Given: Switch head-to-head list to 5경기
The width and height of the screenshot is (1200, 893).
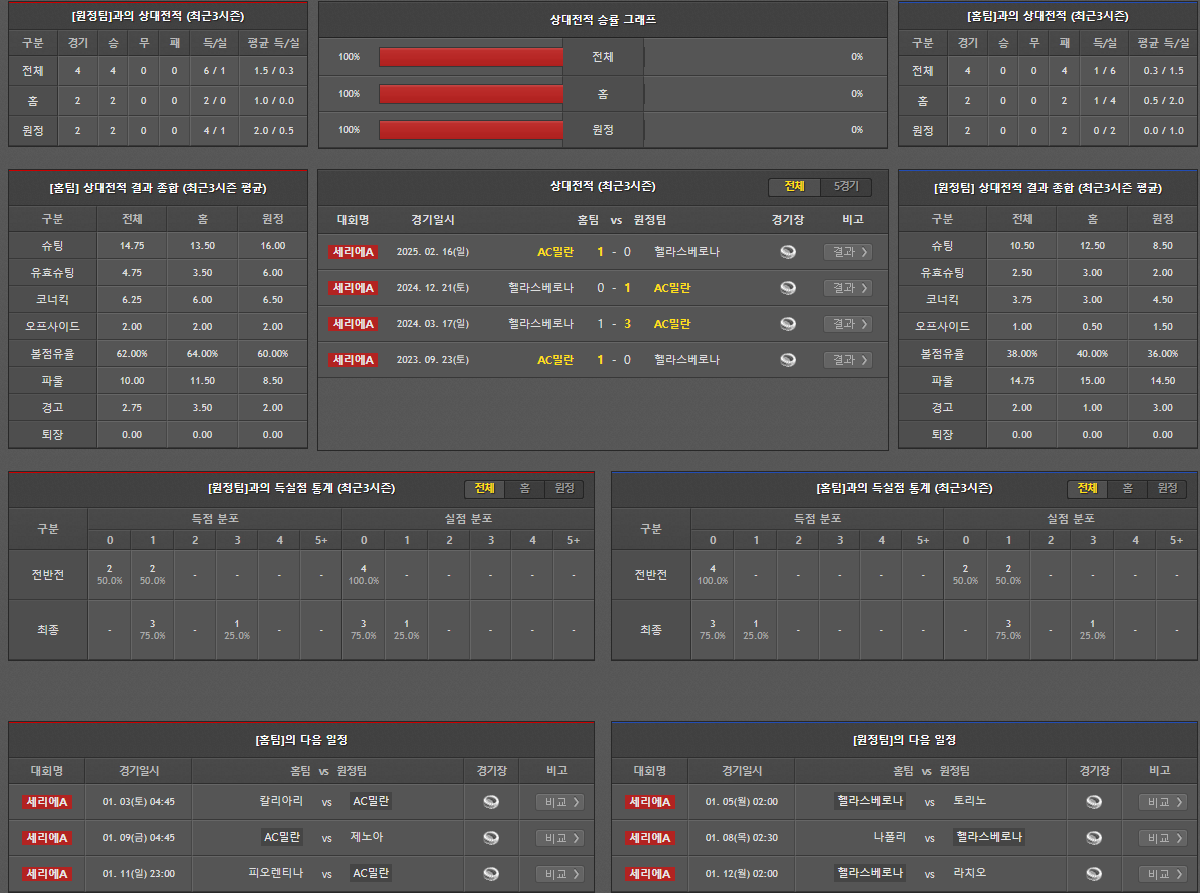Looking at the screenshot, I should coord(846,187).
